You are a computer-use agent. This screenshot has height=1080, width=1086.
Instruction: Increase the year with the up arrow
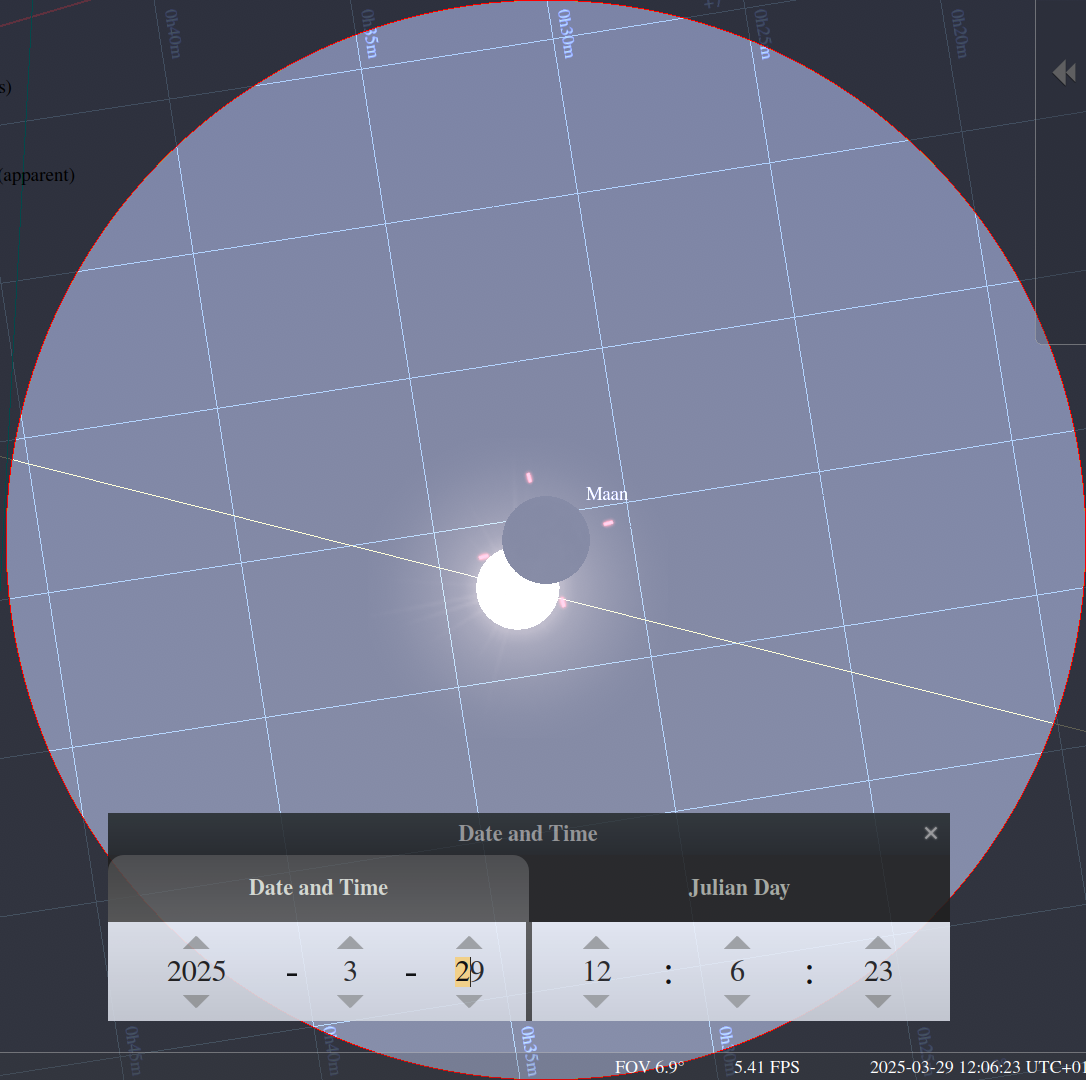(196, 943)
